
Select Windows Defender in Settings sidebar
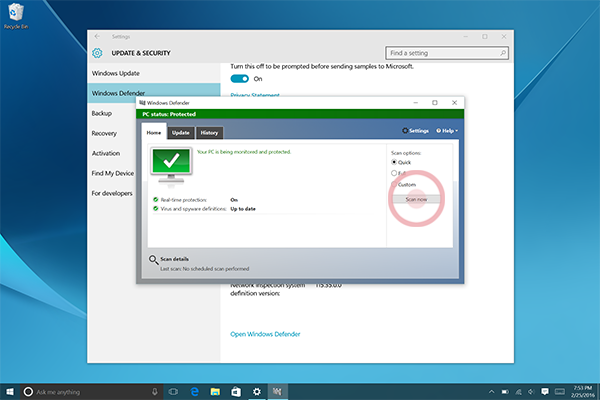coord(153,93)
